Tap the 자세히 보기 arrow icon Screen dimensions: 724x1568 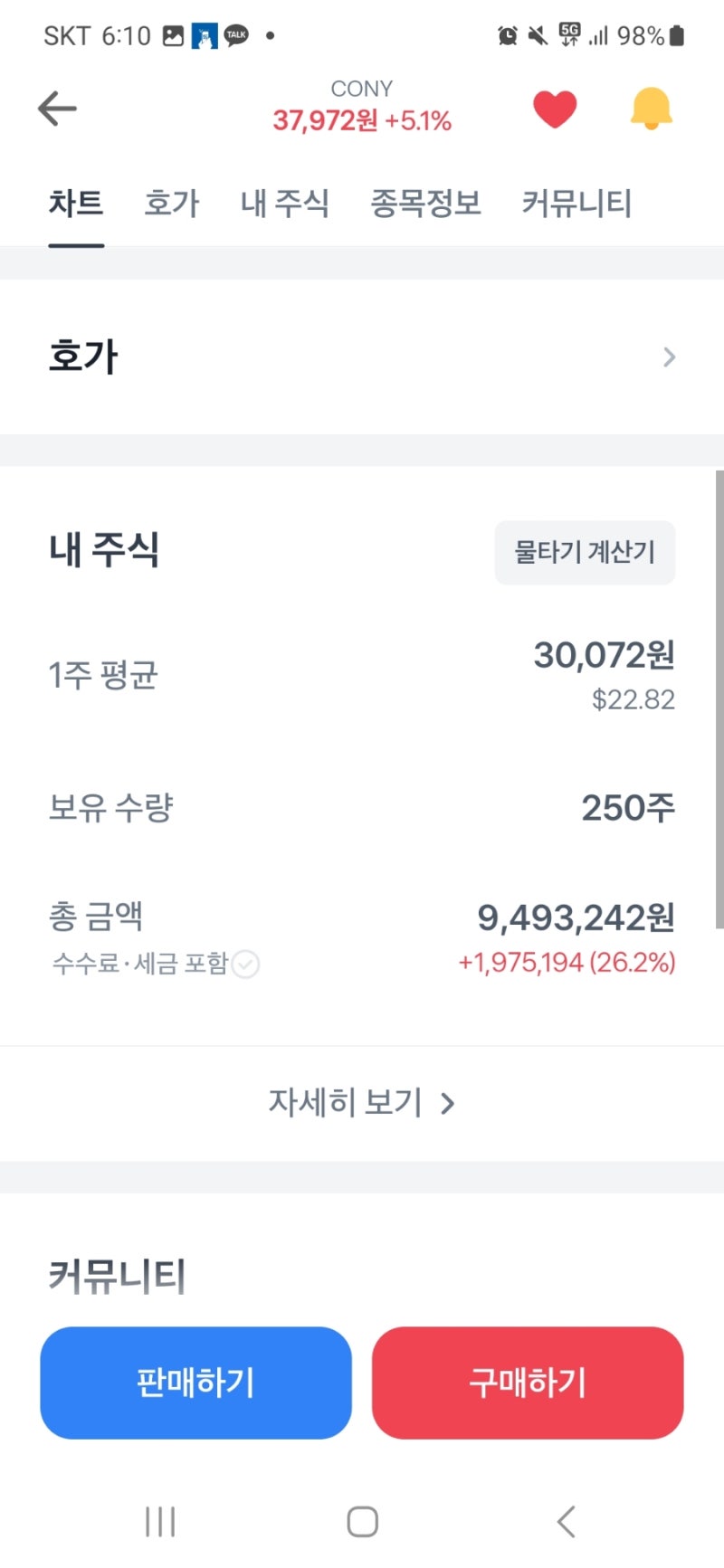tap(447, 1103)
